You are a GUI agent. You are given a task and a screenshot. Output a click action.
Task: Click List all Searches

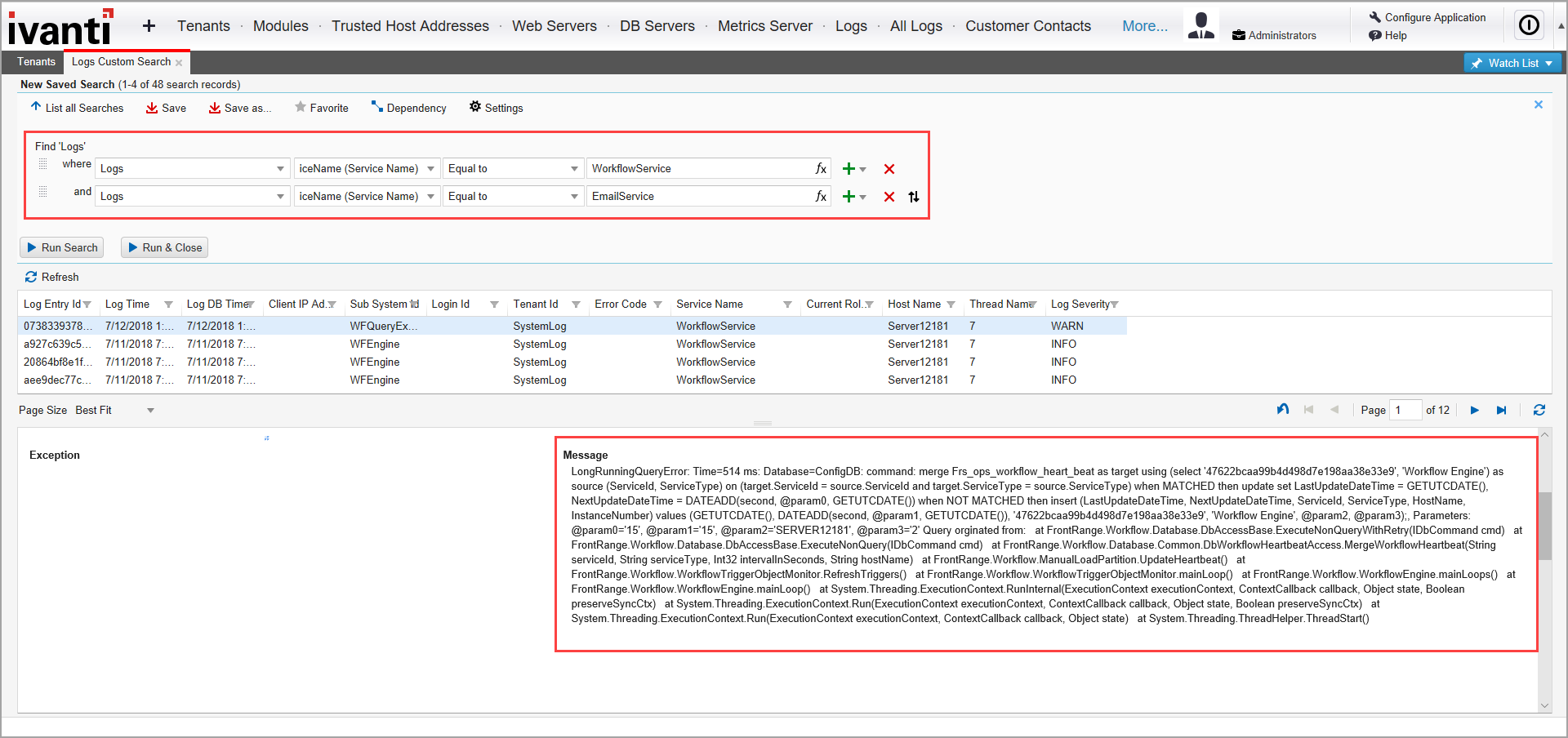[x=77, y=108]
